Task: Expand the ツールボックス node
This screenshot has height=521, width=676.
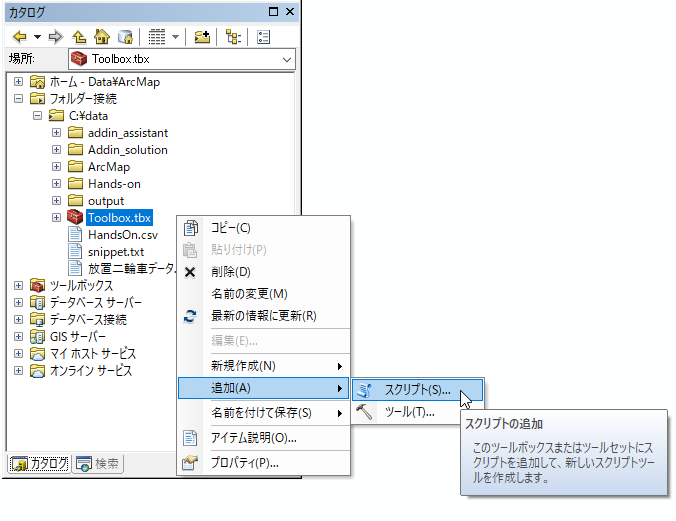Action: pos(18,286)
